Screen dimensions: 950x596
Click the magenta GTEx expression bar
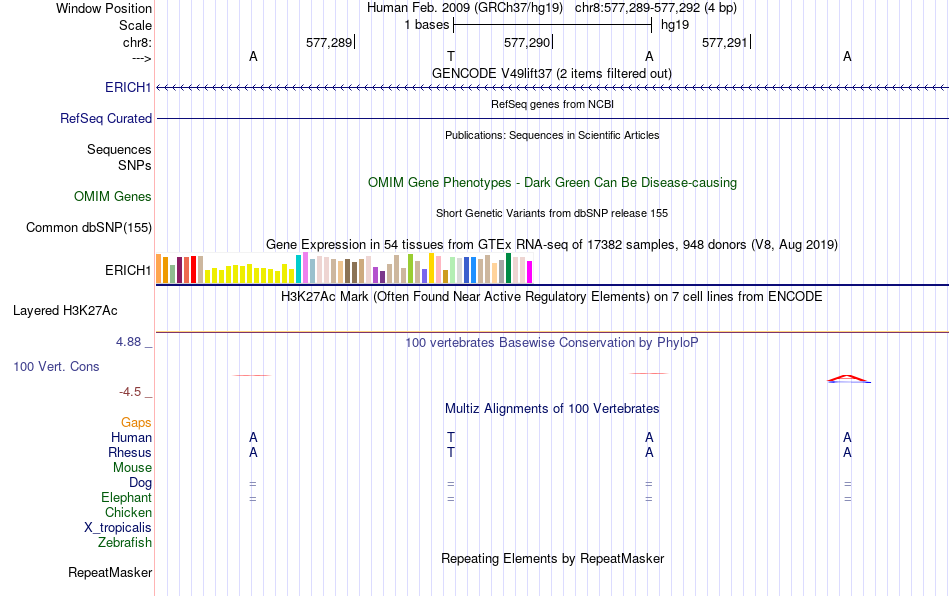click(530, 272)
